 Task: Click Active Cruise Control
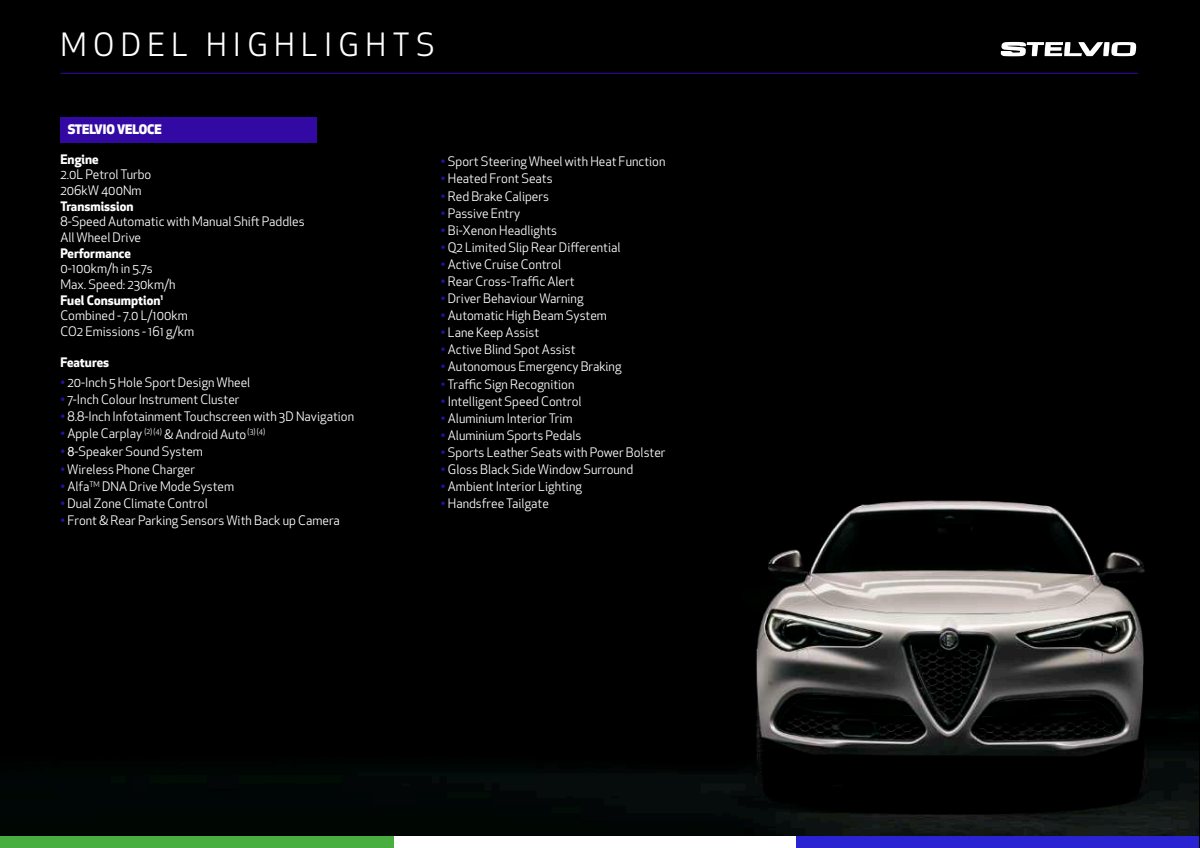click(x=504, y=265)
